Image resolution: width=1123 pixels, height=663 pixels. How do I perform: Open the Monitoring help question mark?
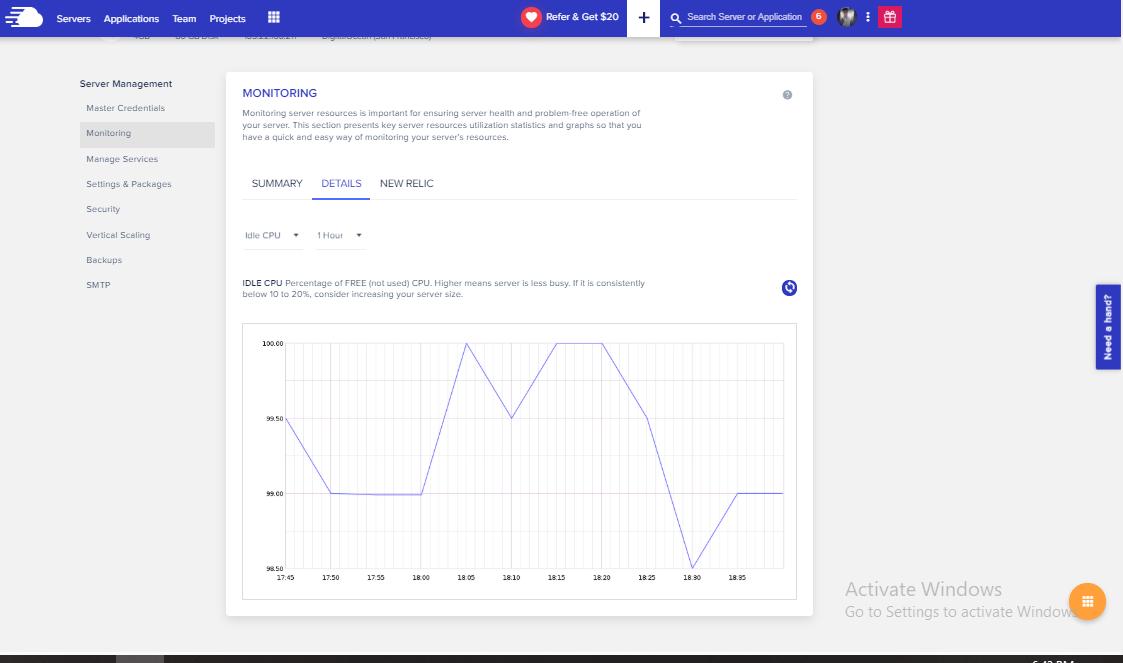(787, 93)
